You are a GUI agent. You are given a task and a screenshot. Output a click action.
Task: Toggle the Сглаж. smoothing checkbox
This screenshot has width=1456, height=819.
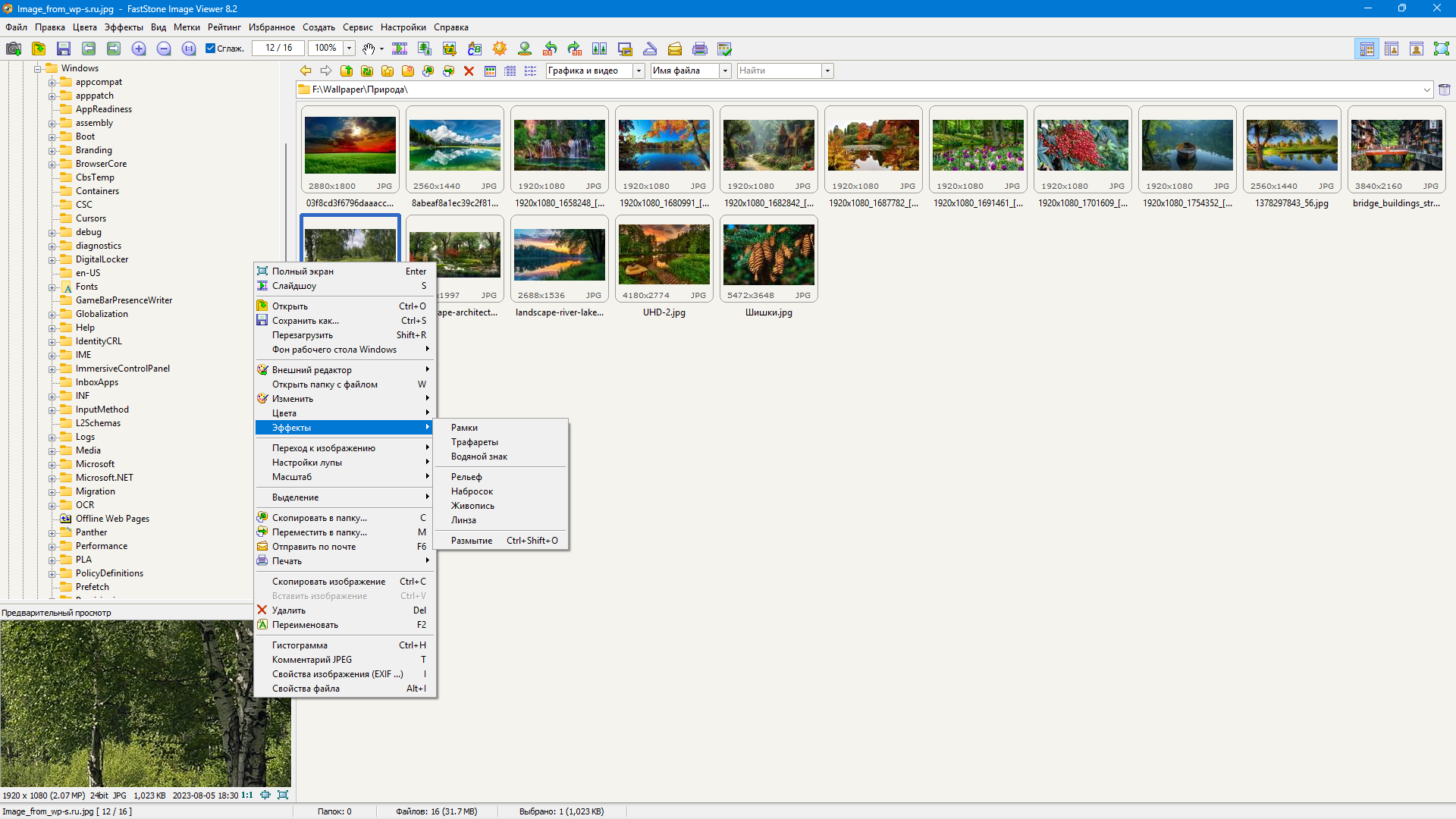(x=211, y=49)
